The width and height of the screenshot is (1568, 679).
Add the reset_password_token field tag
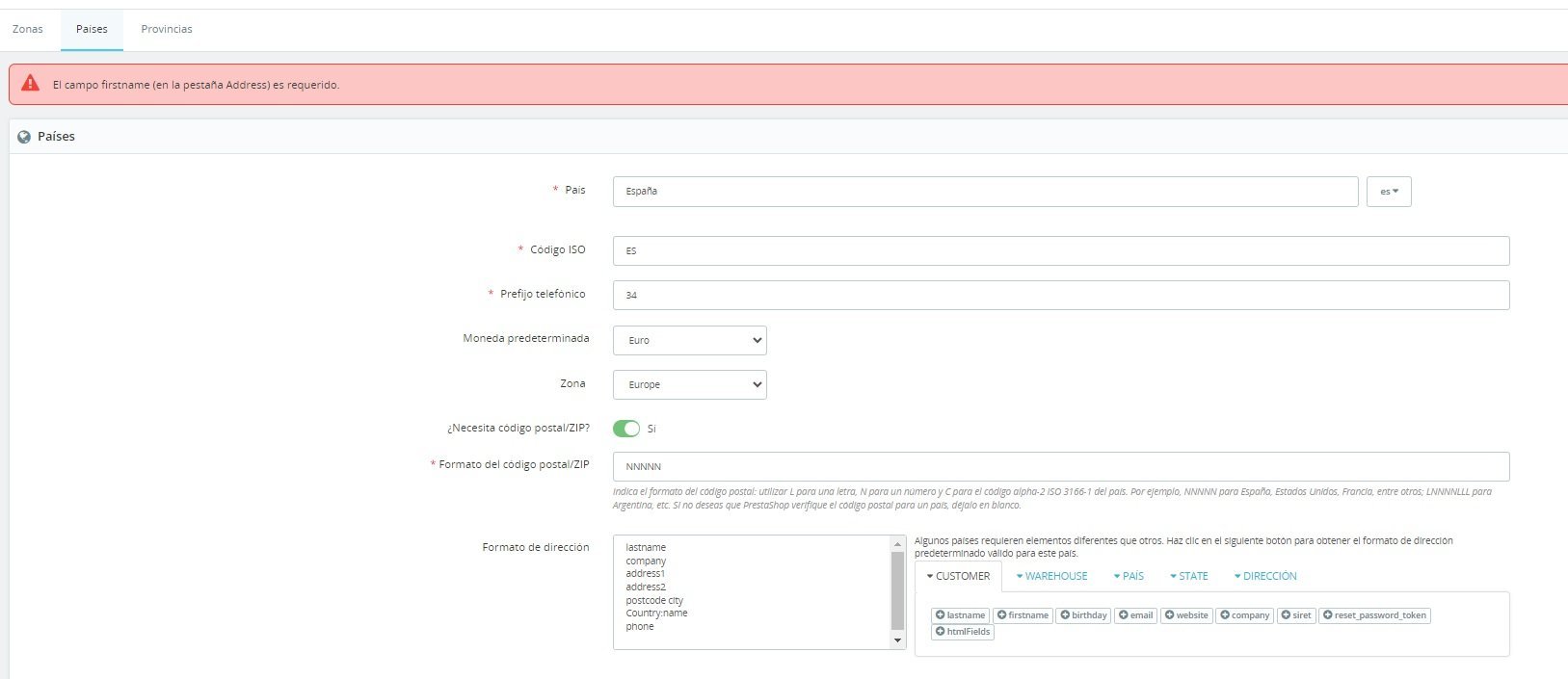[x=1374, y=615]
